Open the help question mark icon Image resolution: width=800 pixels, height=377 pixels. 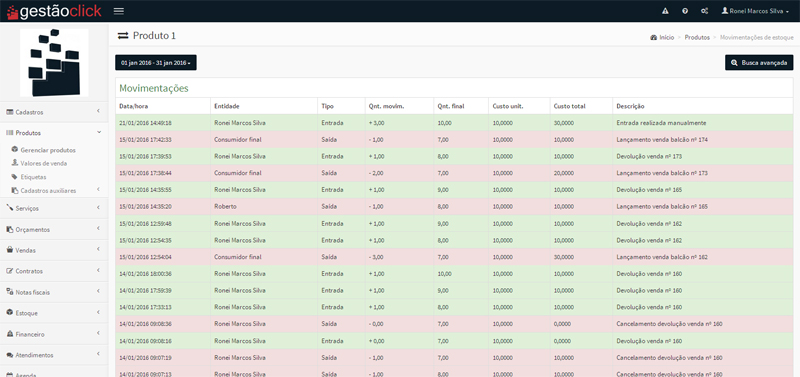pos(685,11)
